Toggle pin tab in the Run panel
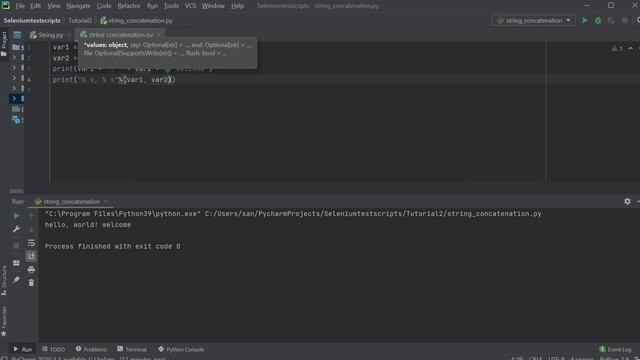This screenshot has height=360, width=640. 16,280
